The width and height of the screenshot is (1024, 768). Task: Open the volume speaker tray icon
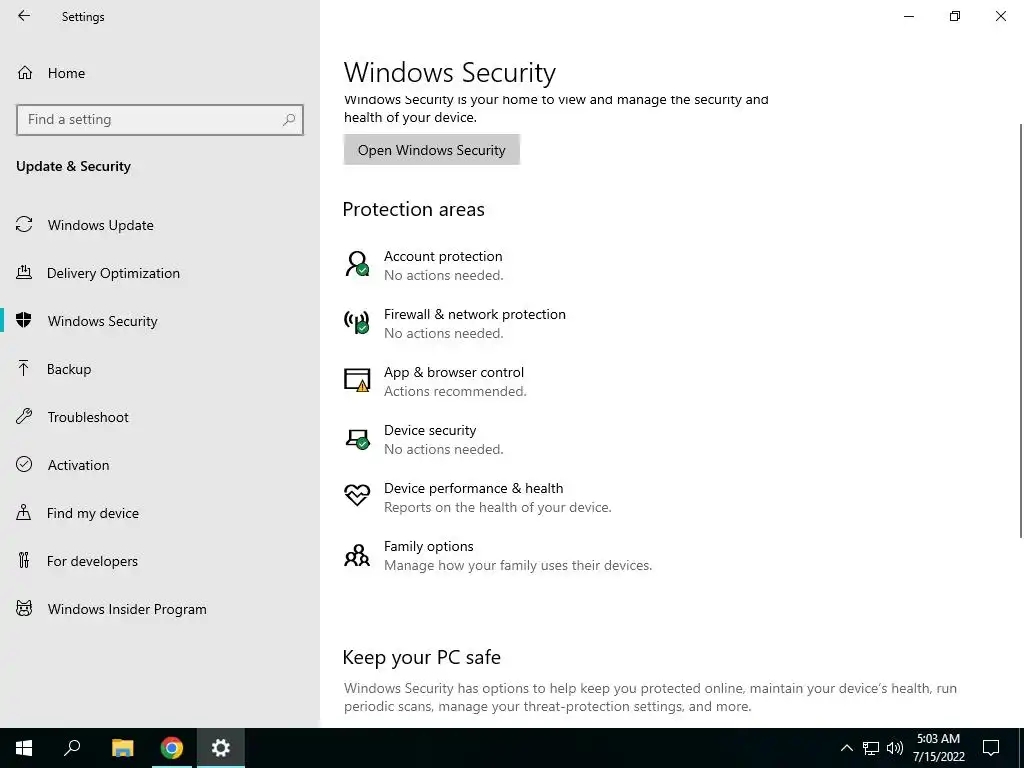click(895, 748)
